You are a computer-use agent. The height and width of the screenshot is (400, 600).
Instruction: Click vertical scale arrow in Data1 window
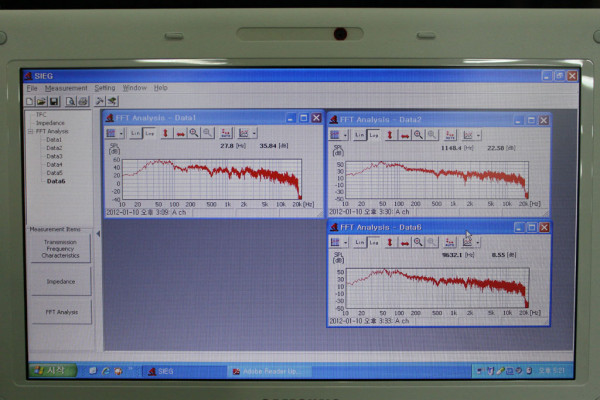pyautogui.click(x=166, y=133)
